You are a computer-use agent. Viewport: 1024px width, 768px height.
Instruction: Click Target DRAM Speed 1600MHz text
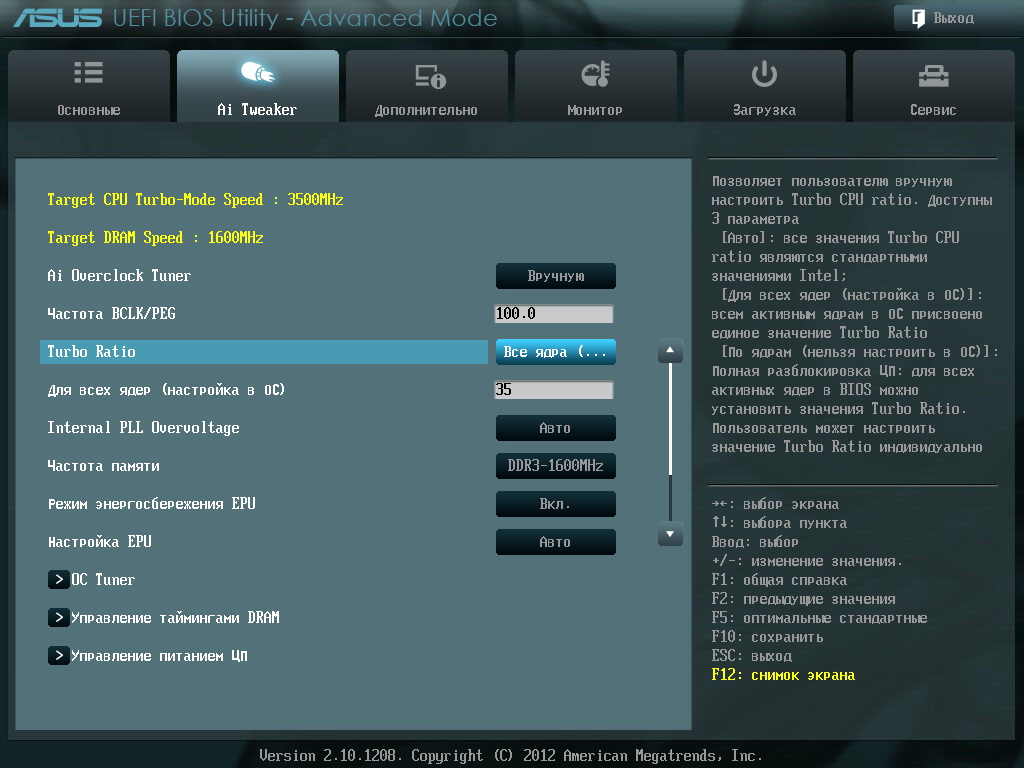point(155,238)
